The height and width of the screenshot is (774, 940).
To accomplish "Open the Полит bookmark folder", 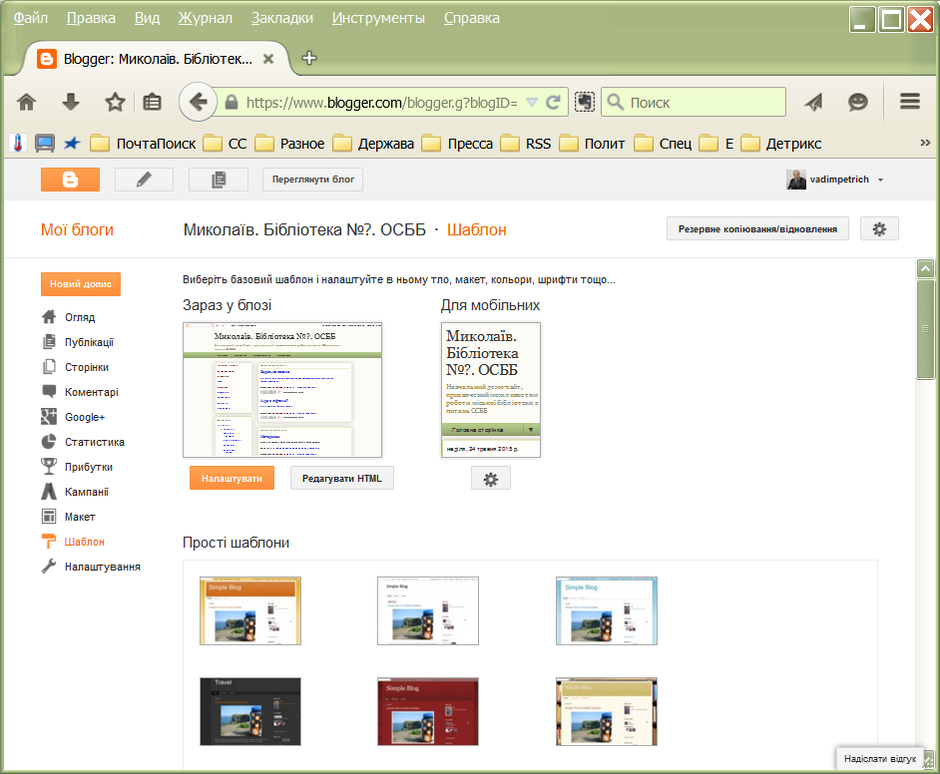I will click(x=592, y=144).
